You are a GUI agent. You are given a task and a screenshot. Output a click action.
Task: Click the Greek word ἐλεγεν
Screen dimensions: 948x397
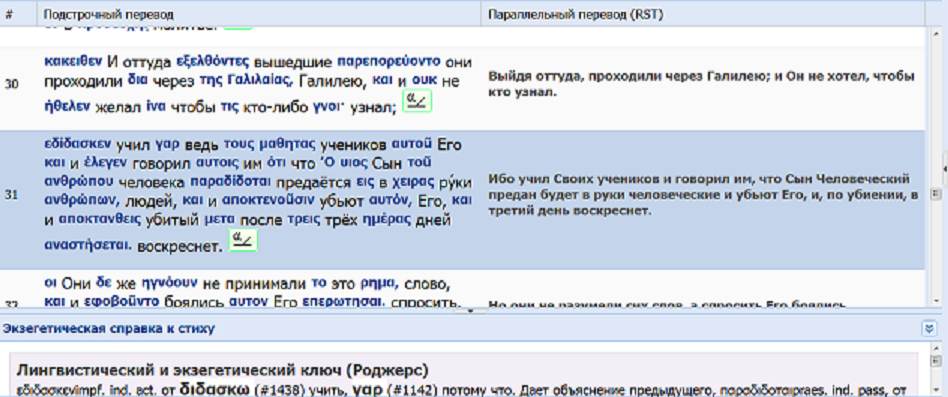(x=106, y=163)
